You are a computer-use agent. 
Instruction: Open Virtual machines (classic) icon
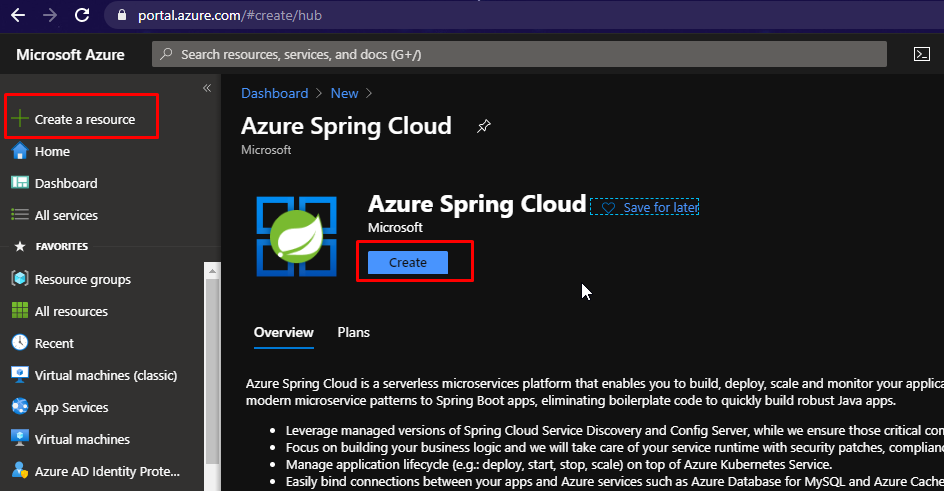pos(19,375)
